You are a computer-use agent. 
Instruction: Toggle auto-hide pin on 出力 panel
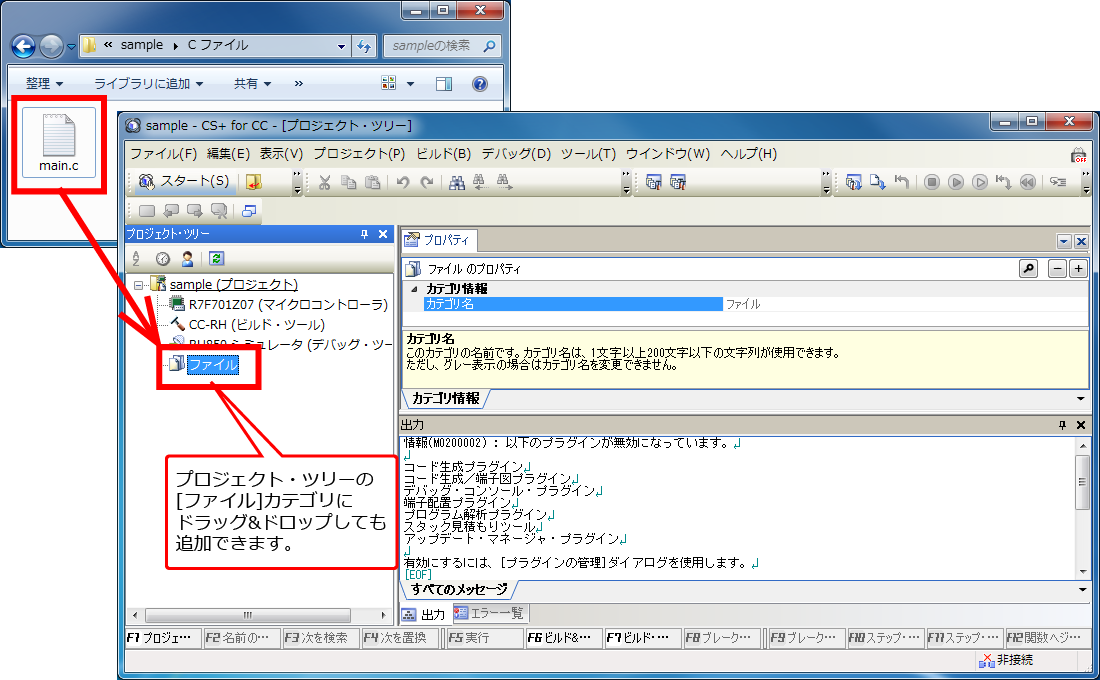click(1062, 425)
